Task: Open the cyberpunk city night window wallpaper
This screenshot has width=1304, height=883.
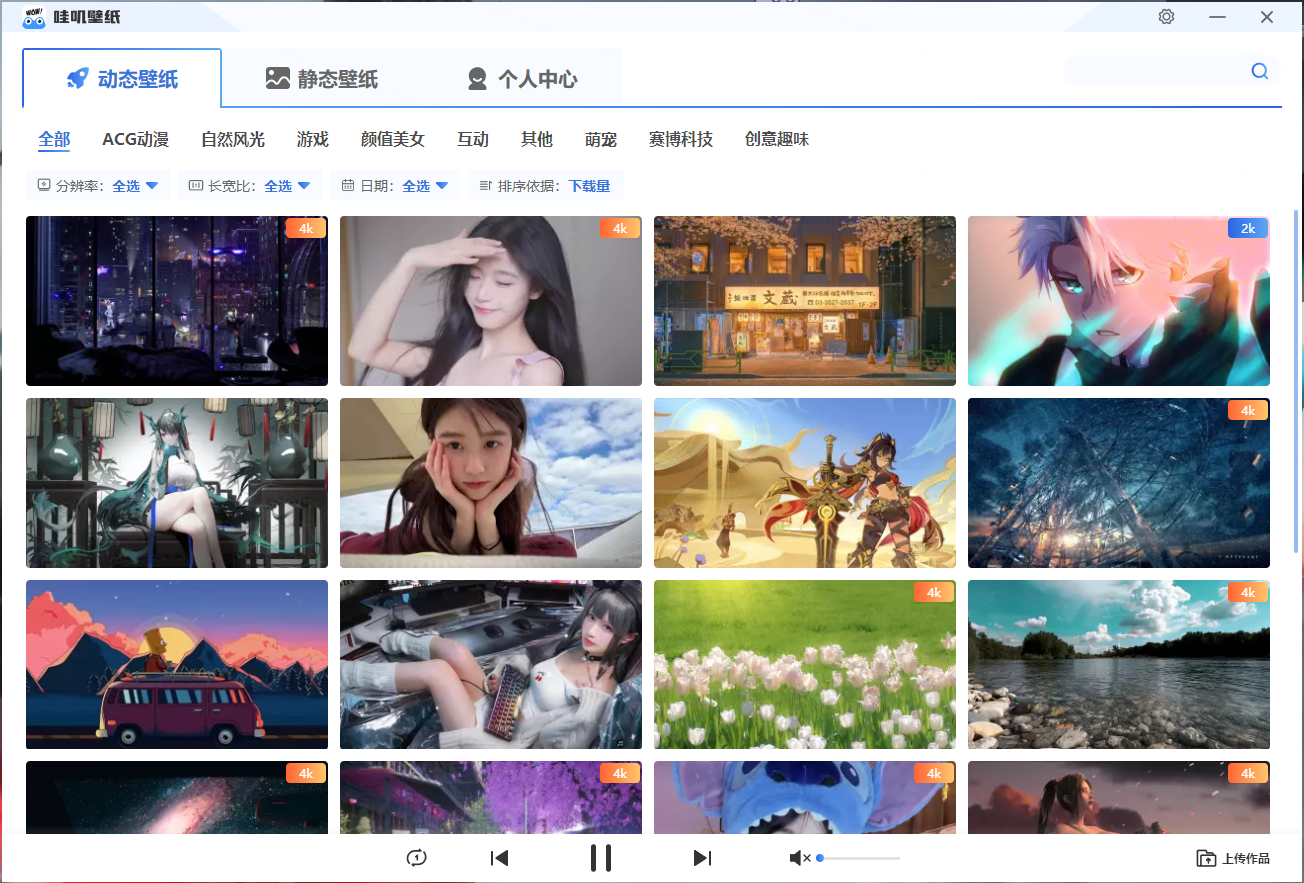Action: [x=177, y=301]
